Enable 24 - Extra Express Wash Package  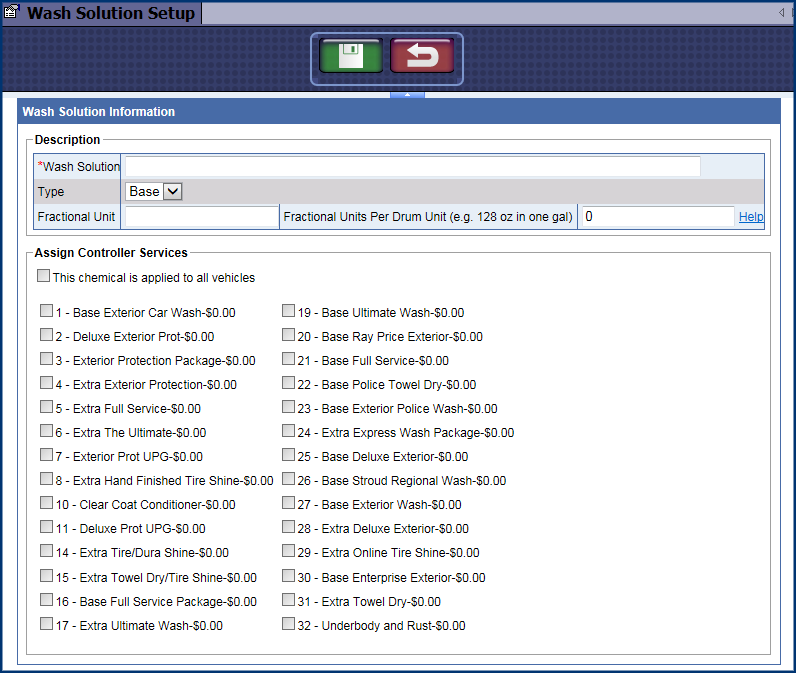[x=289, y=432]
